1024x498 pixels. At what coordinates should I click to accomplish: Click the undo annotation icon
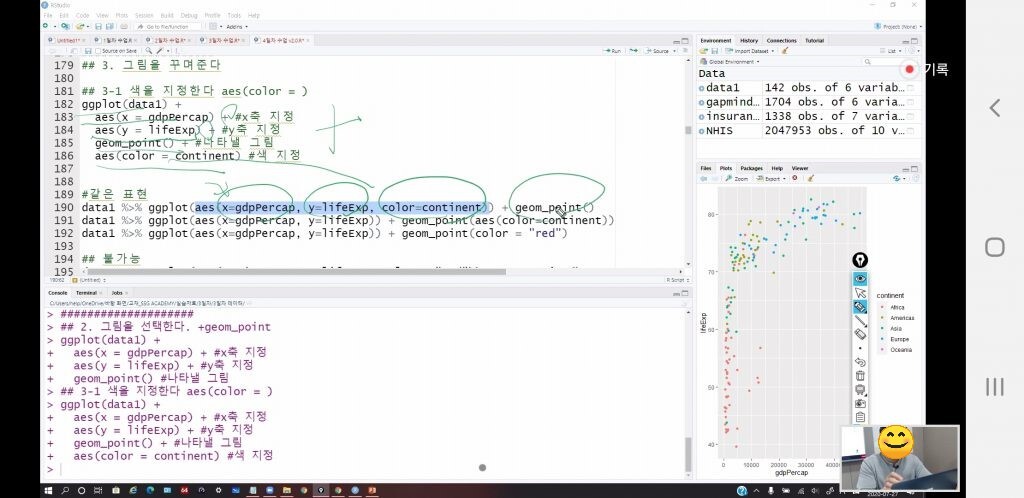(860, 362)
